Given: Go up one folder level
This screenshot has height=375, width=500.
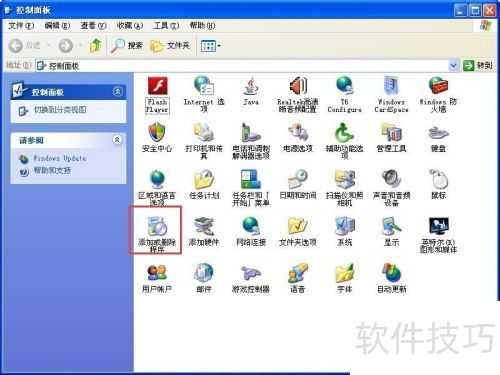Looking at the screenshot, I should tap(96, 46).
